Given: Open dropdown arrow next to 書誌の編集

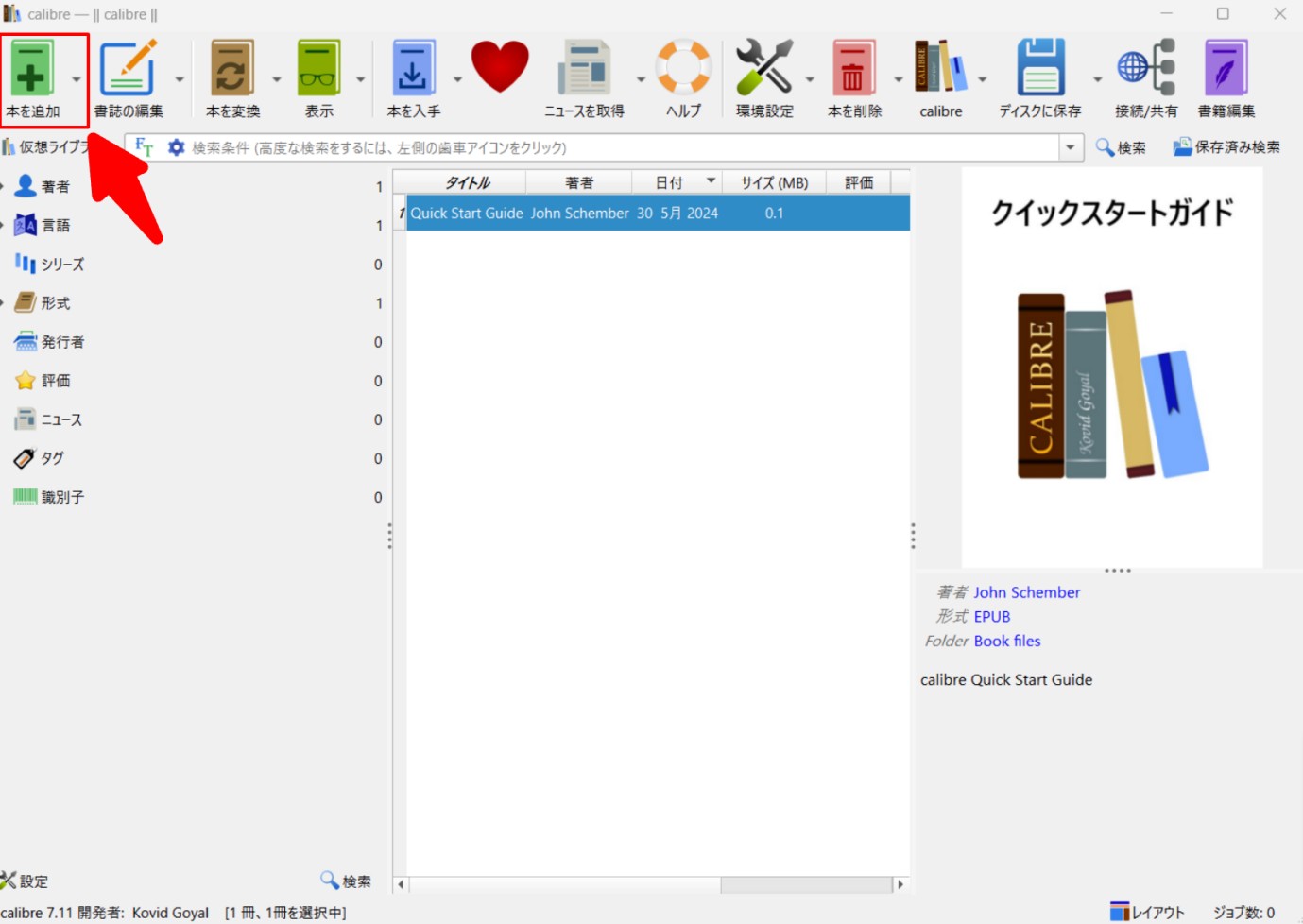Looking at the screenshot, I should (x=180, y=79).
